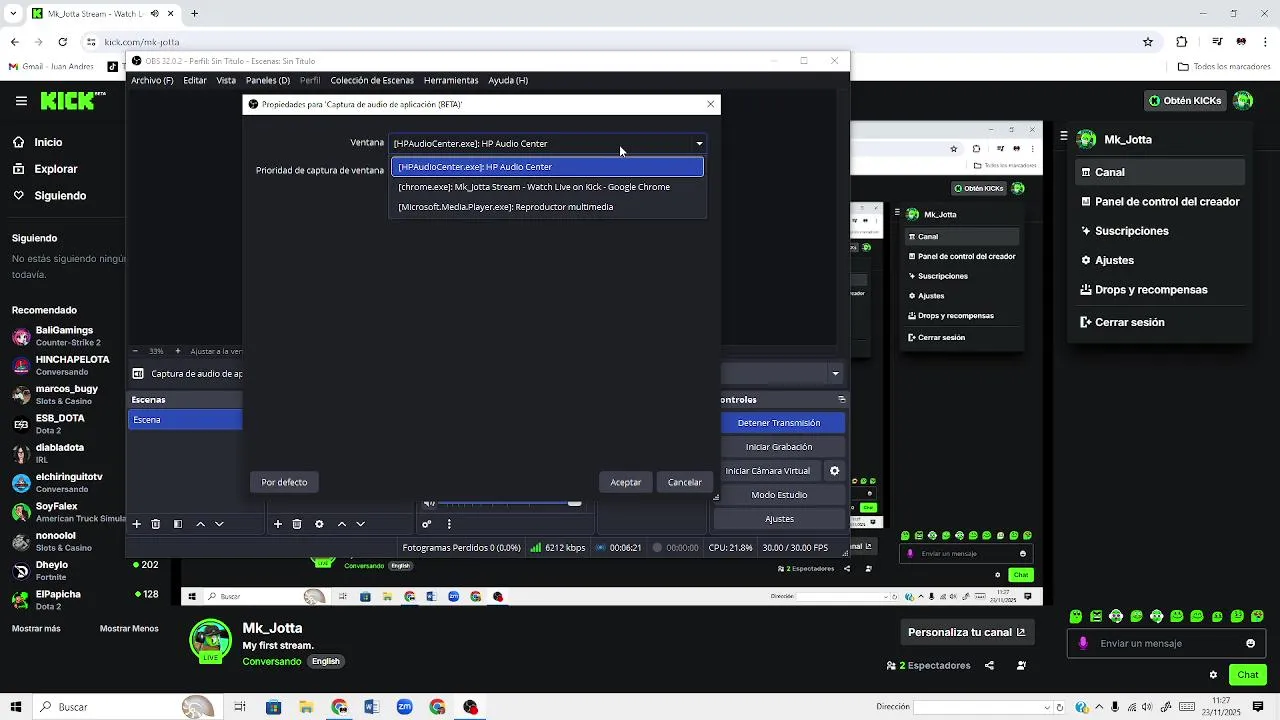1280x720 pixels.
Task: Add a new source with the plus icon
Action: point(278,524)
